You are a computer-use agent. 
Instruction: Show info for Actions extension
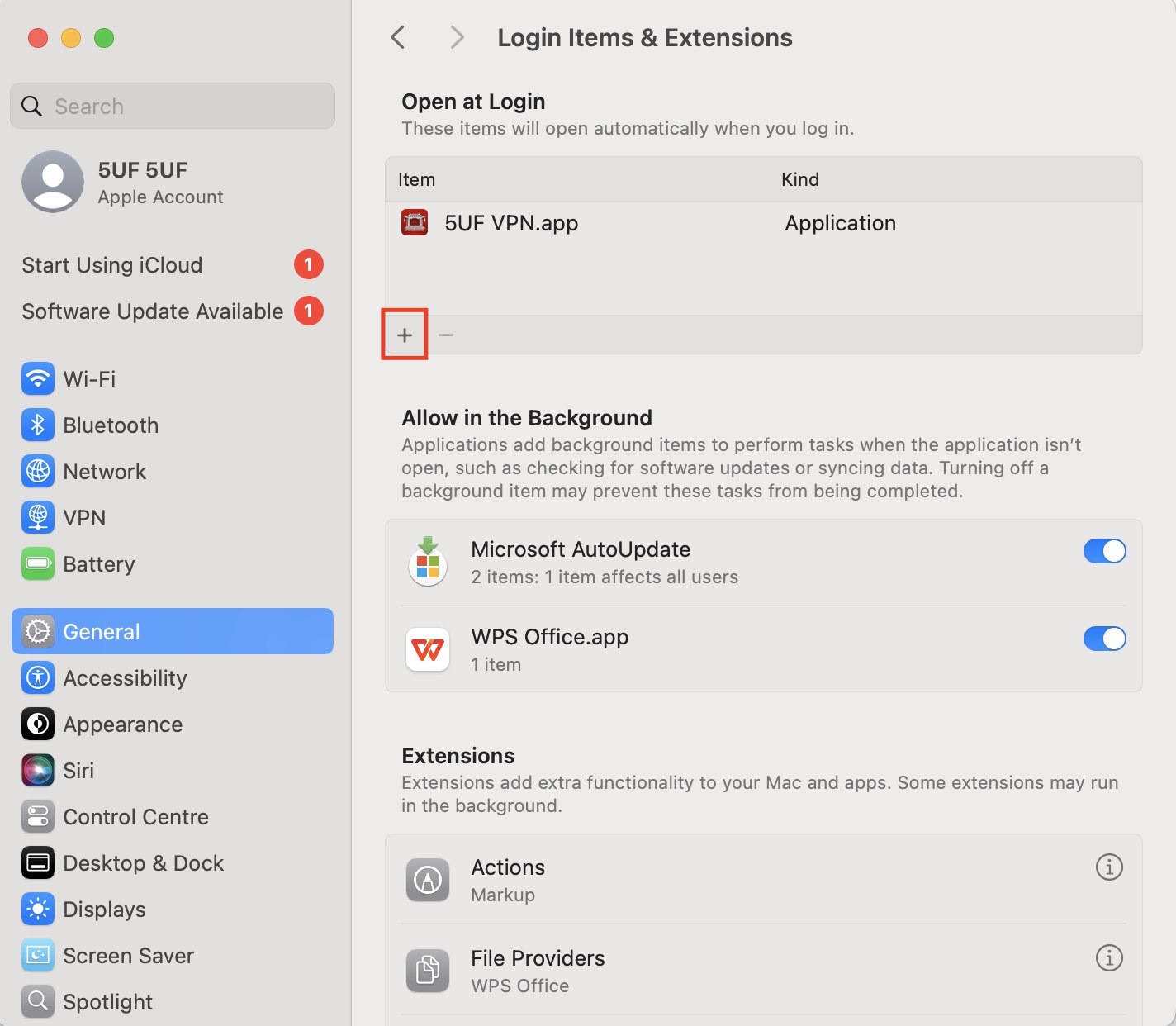pyautogui.click(x=1108, y=867)
